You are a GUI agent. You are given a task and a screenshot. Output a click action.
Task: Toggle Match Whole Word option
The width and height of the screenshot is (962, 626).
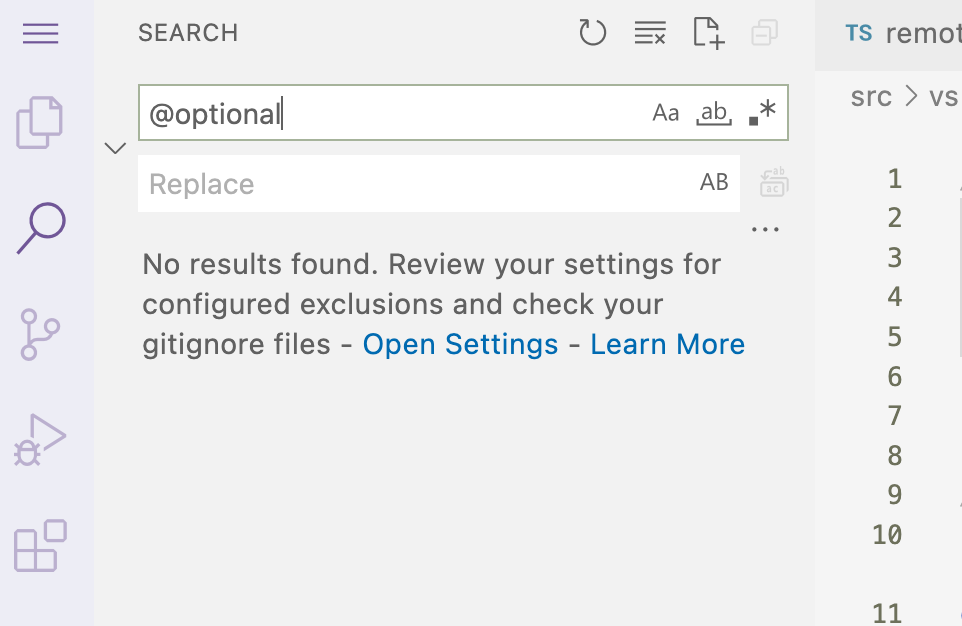713,112
